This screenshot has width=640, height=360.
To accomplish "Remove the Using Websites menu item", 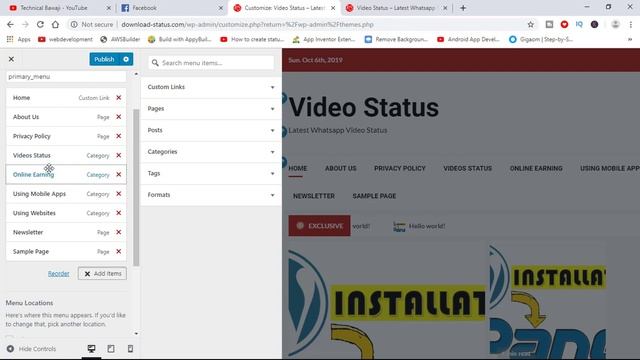I will point(119,213).
